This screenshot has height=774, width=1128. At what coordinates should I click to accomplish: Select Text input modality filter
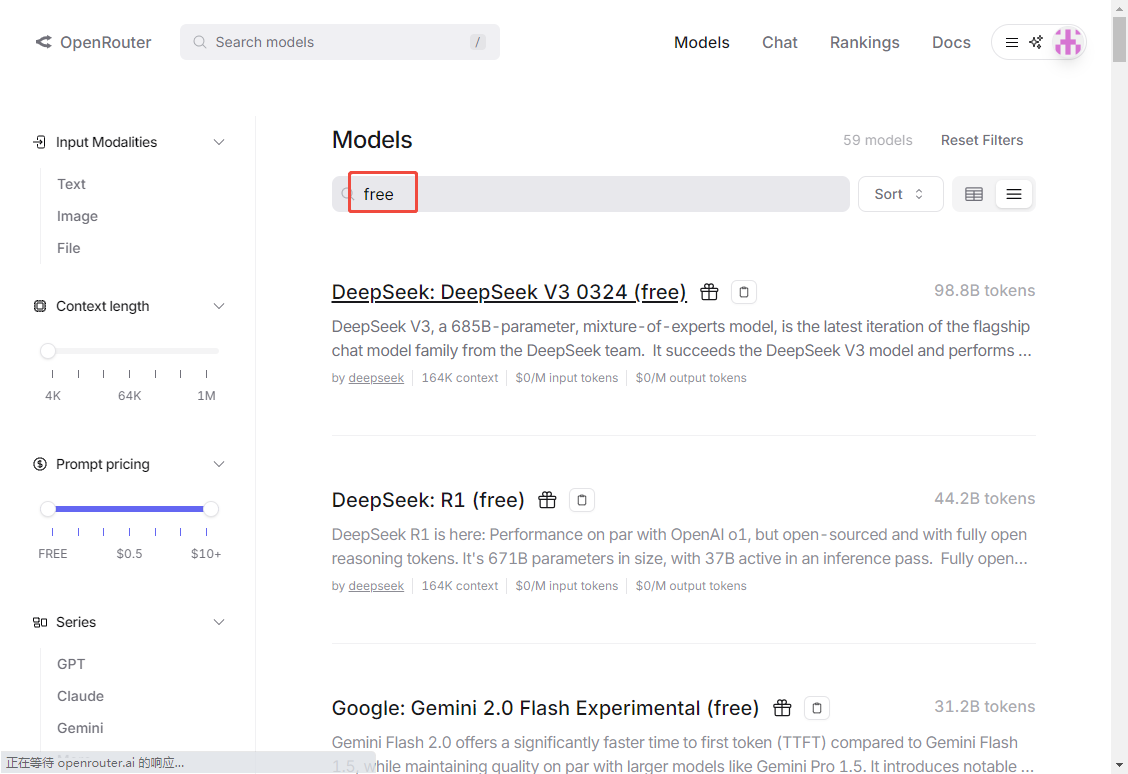click(x=71, y=184)
